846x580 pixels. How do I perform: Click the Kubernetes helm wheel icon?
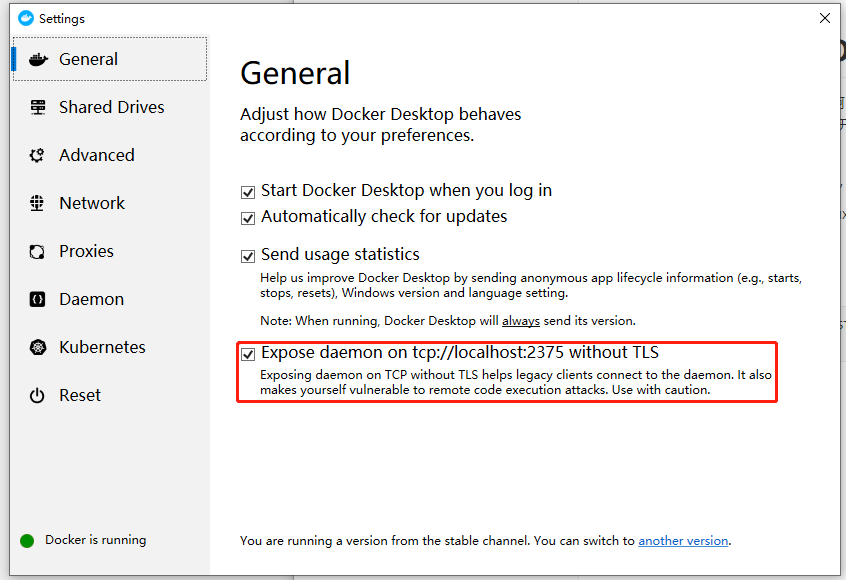click(38, 347)
